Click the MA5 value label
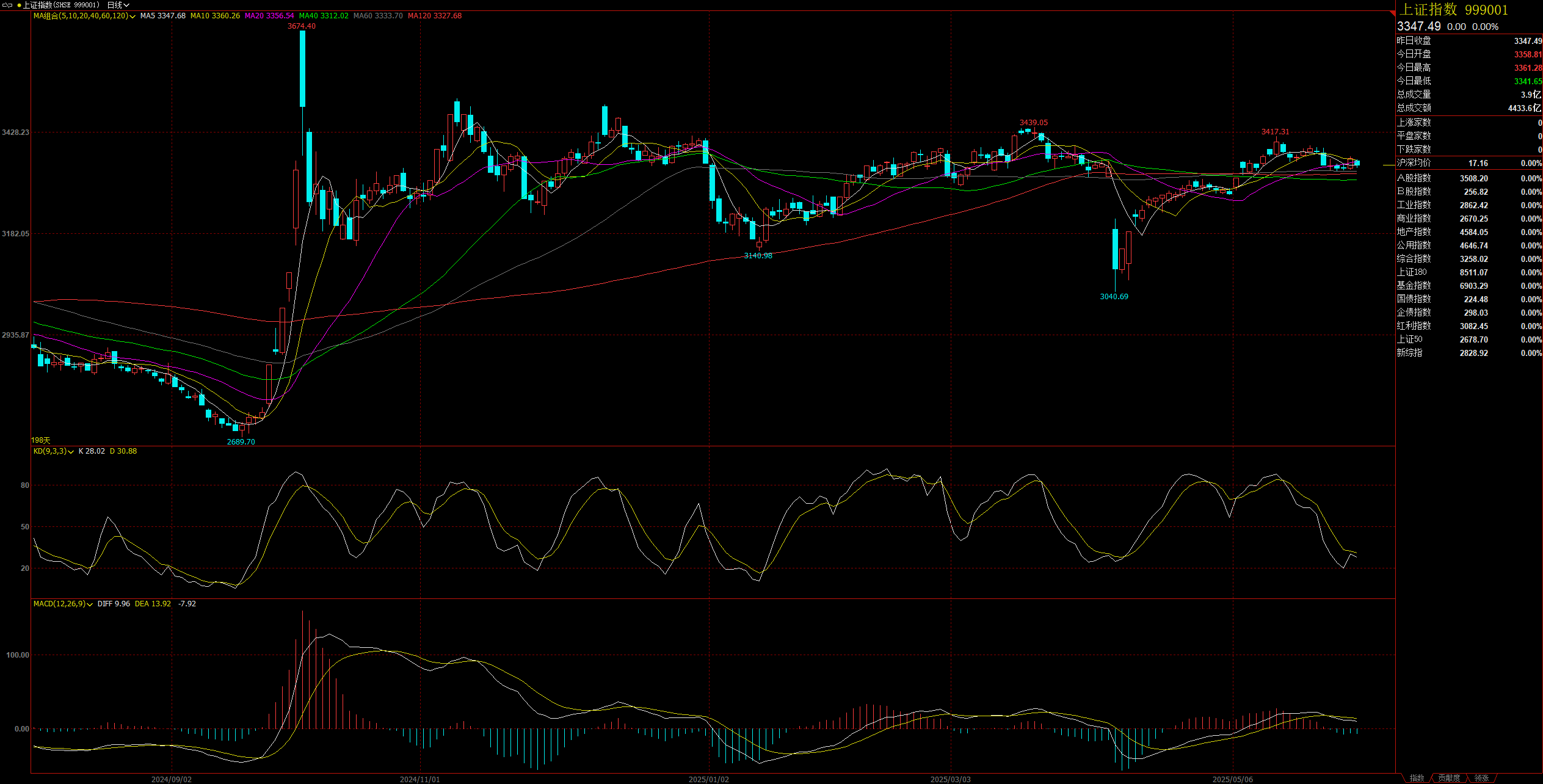 (x=162, y=16)
